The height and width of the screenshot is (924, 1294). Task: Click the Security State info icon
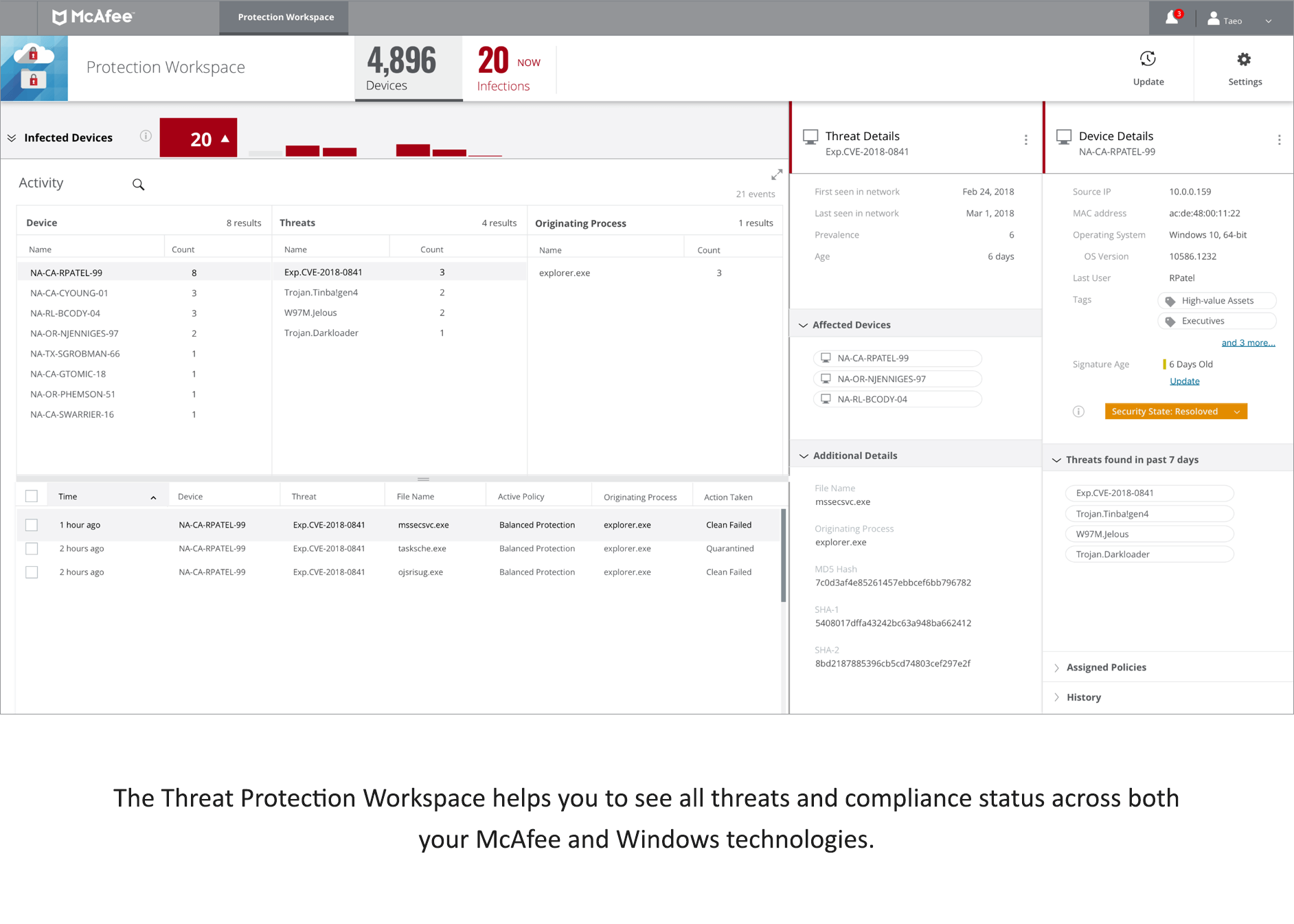[x=1078, y=412]
